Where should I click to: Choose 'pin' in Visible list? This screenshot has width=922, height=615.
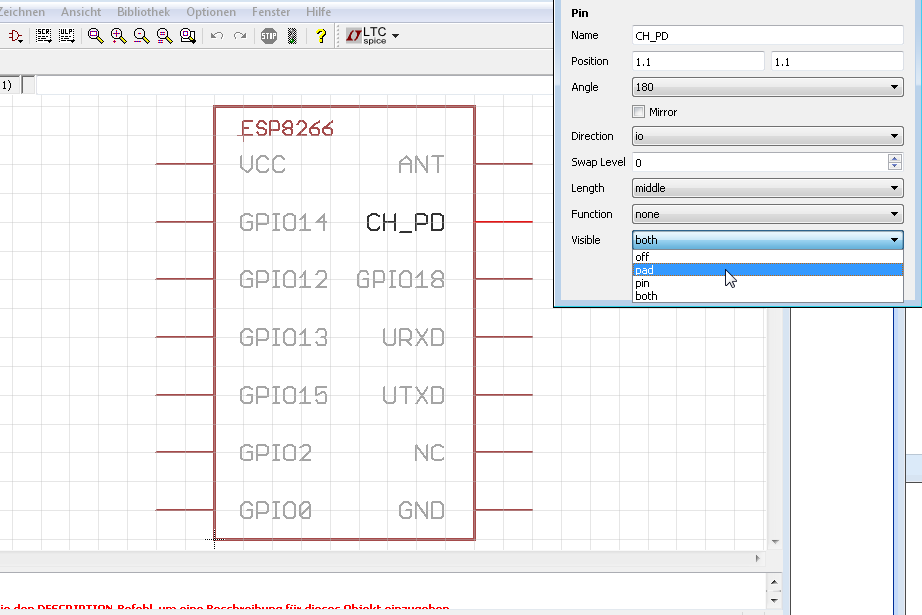[767, 283]
